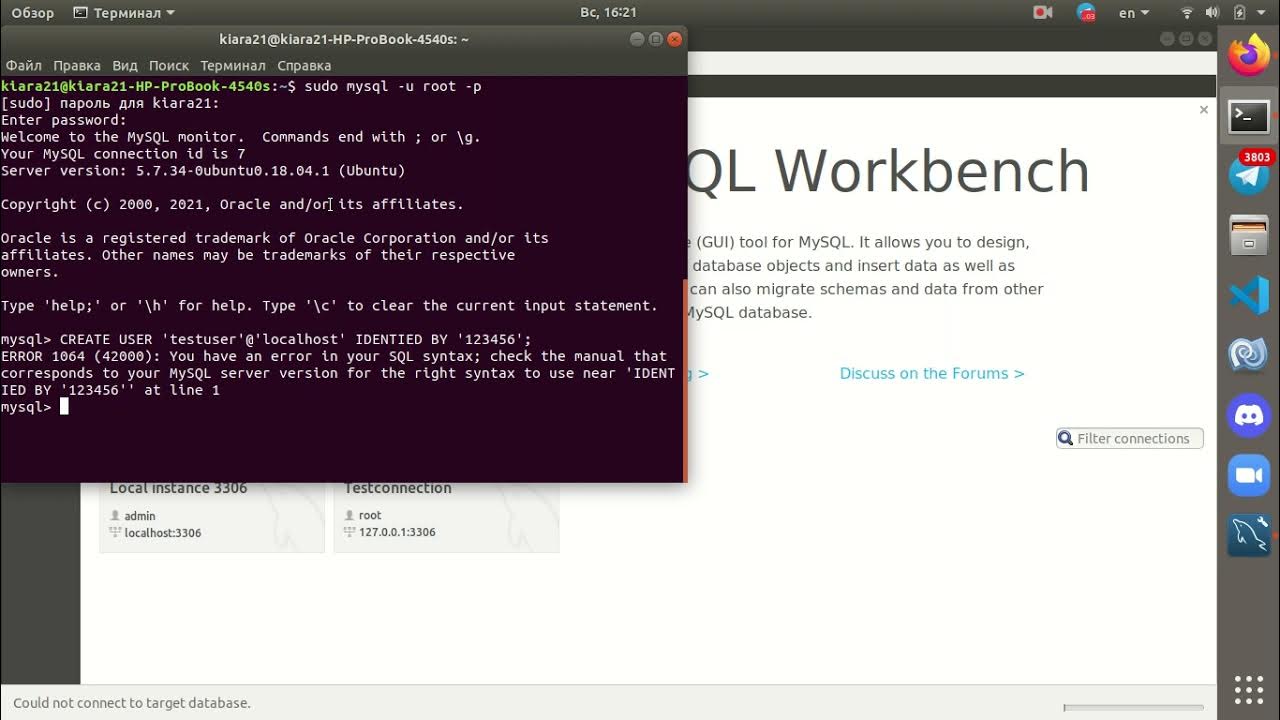
Task: Maximize the terminal window
Action: [656, 39]
